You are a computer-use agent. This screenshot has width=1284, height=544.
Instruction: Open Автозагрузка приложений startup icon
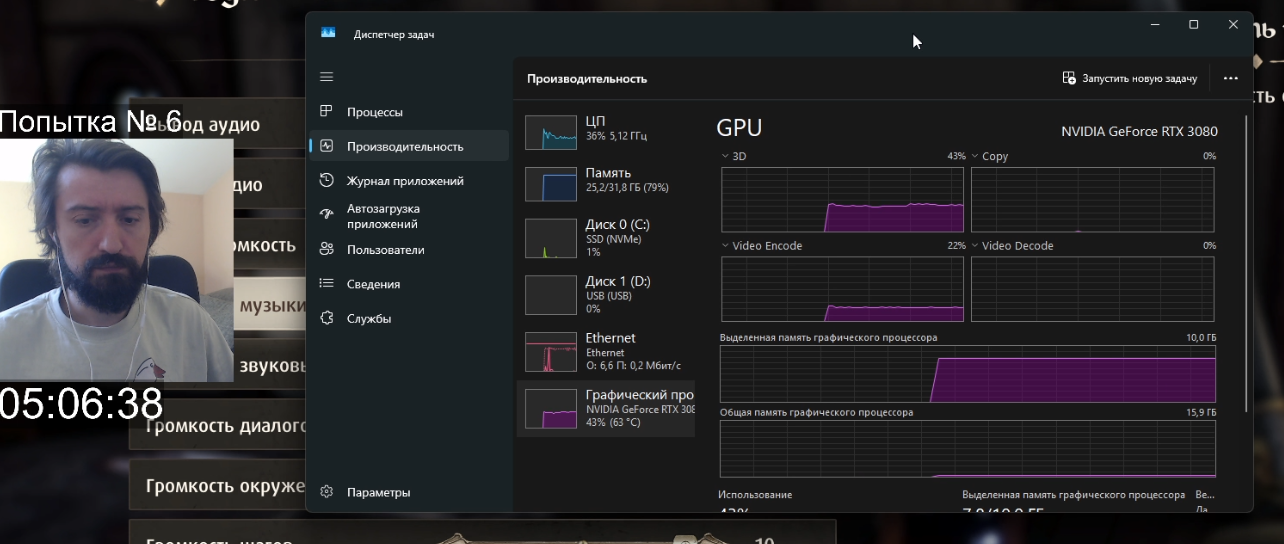click(326, 214)
